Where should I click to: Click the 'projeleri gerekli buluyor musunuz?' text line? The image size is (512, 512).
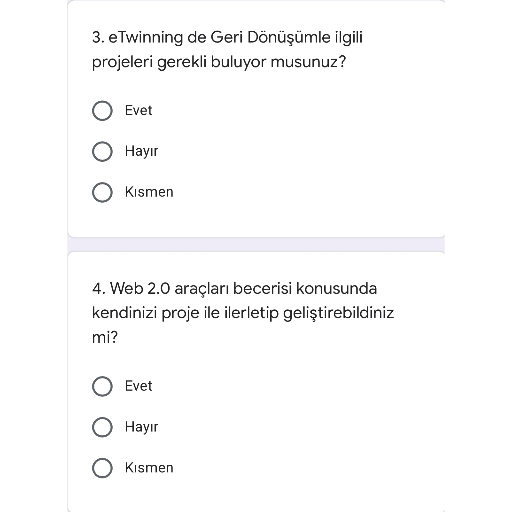click(219, 62)
